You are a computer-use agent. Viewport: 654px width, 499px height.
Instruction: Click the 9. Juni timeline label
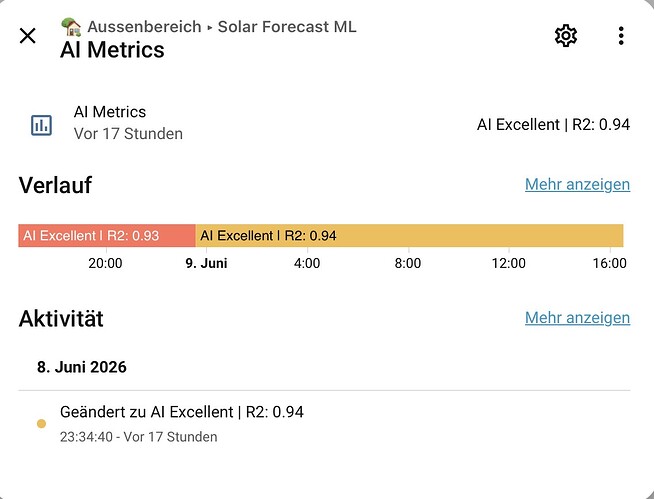(206, 263)
